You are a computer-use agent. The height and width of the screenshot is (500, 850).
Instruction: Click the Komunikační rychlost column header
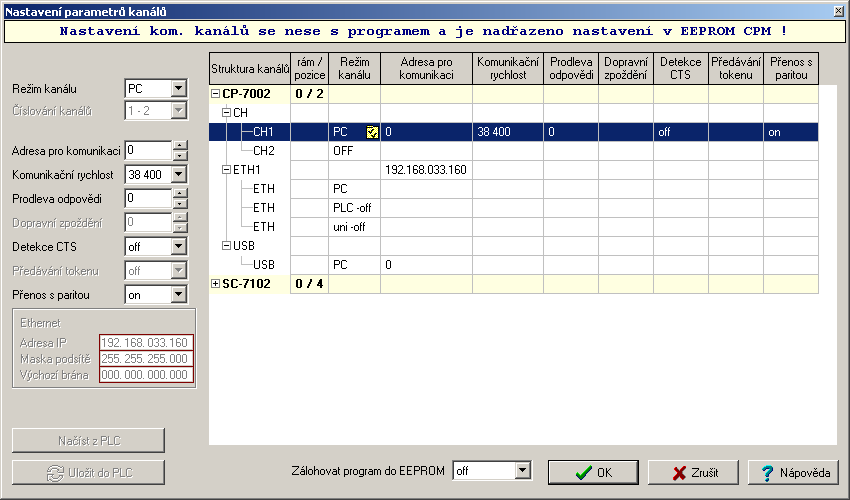508,68
